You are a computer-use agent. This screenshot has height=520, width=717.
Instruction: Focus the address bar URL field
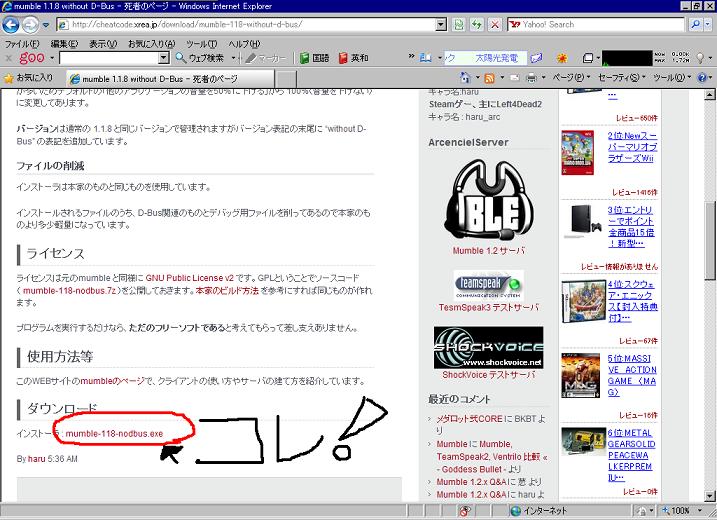[246, 25]
